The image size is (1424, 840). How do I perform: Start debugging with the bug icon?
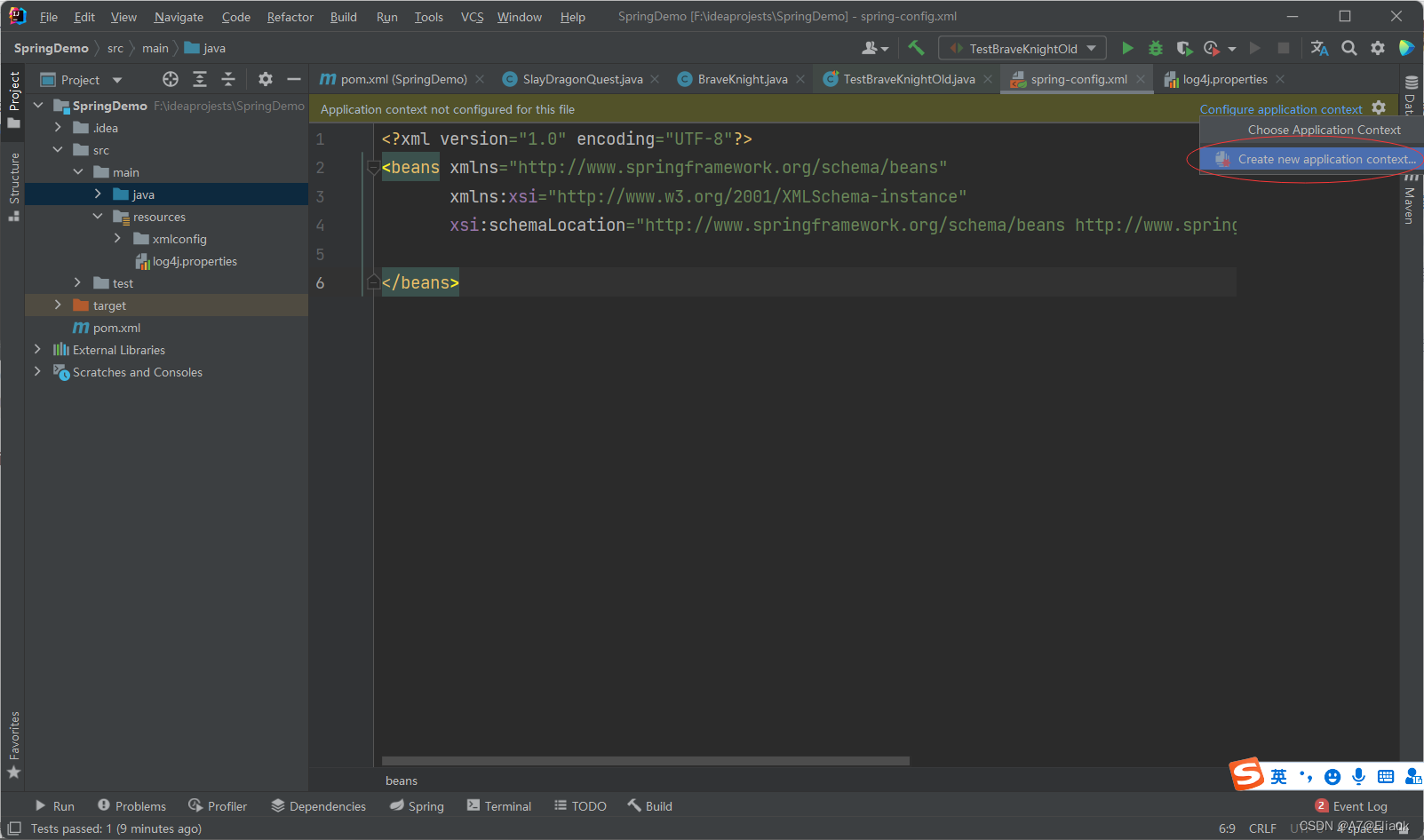[x=1155, y=48]
